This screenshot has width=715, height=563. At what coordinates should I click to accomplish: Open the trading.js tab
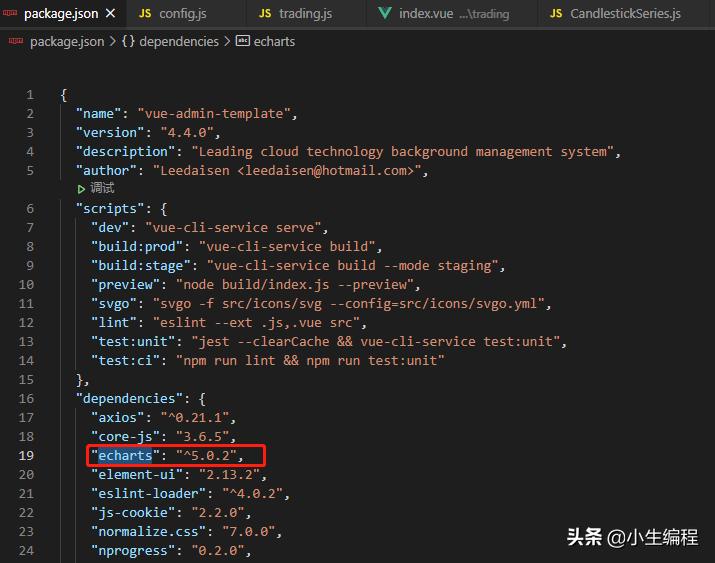(x=305, y=14)
